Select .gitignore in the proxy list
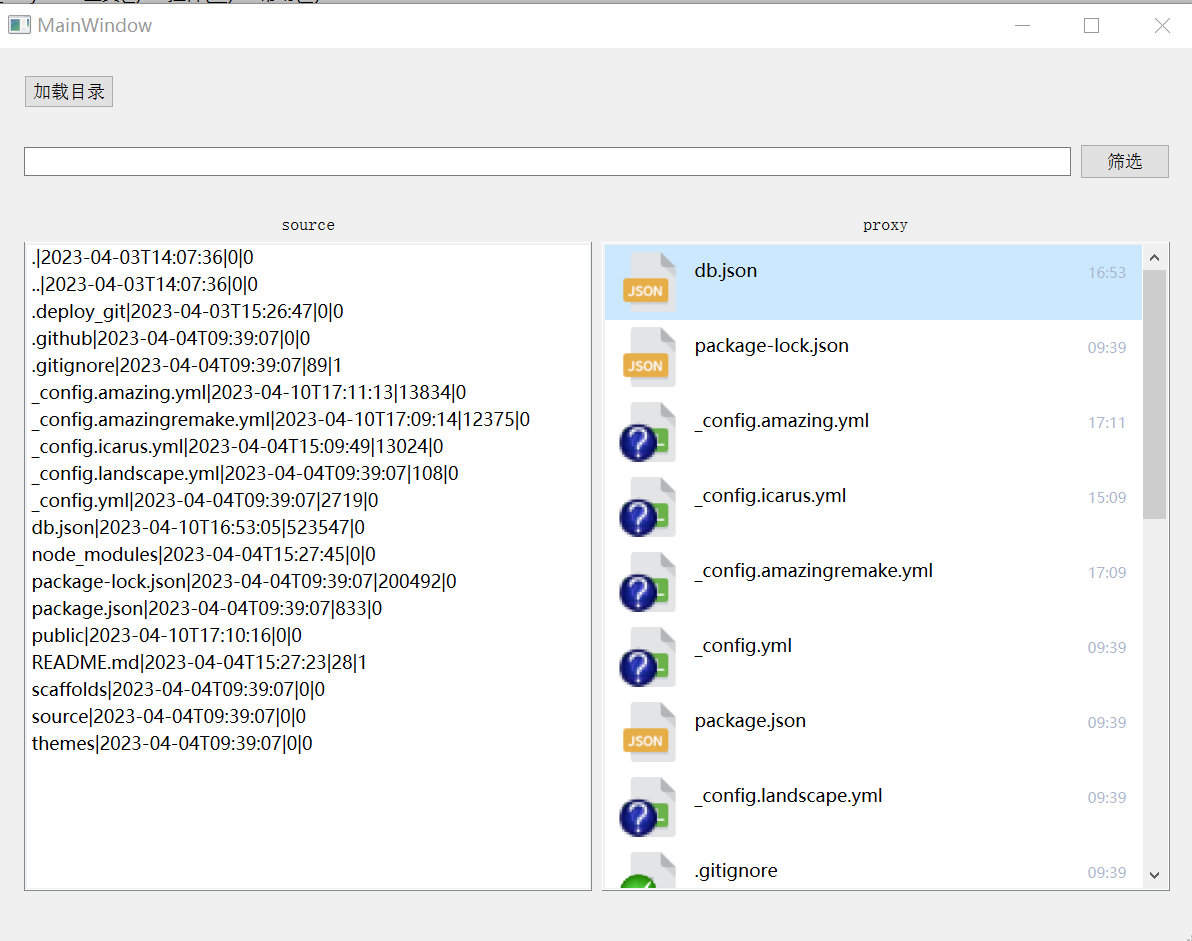 click(x=873, y=867)
